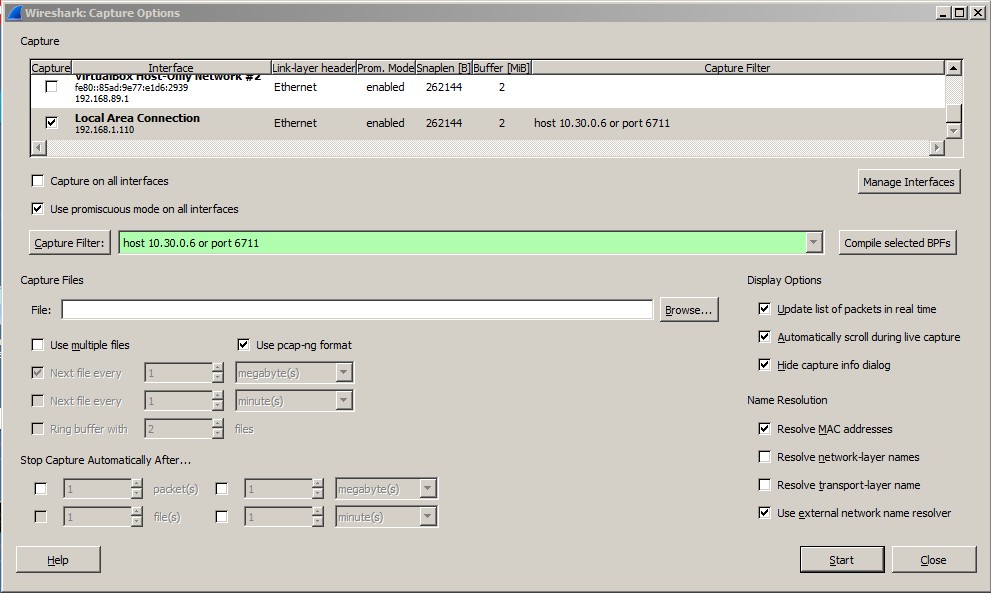Image resolution: width=991 pixels, height=593 pixels.
Task: Click the capture filter text field
Action: (x=463, y=243)
